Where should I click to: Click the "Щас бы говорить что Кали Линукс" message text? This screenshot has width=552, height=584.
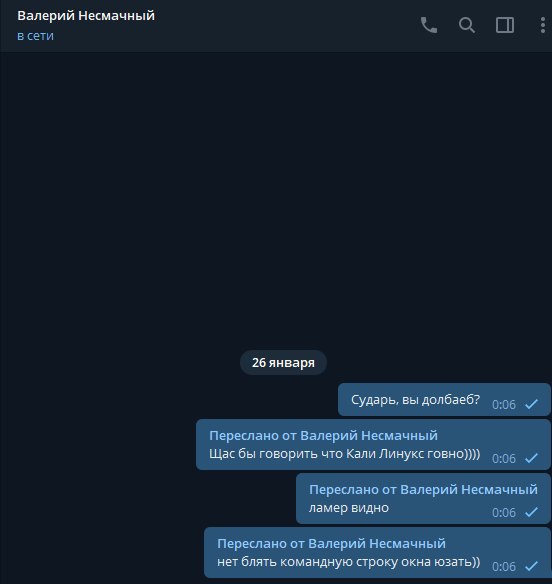point(345,454)
